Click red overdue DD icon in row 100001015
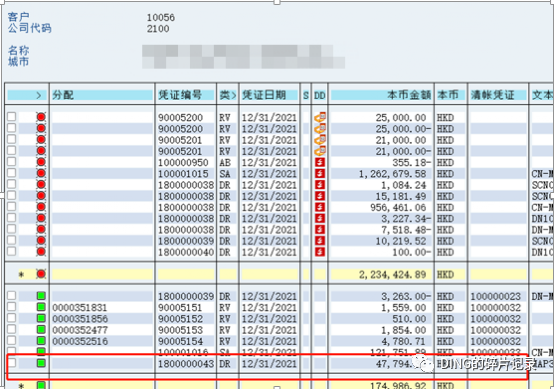The image size is (554, 389). coord(320,173)
